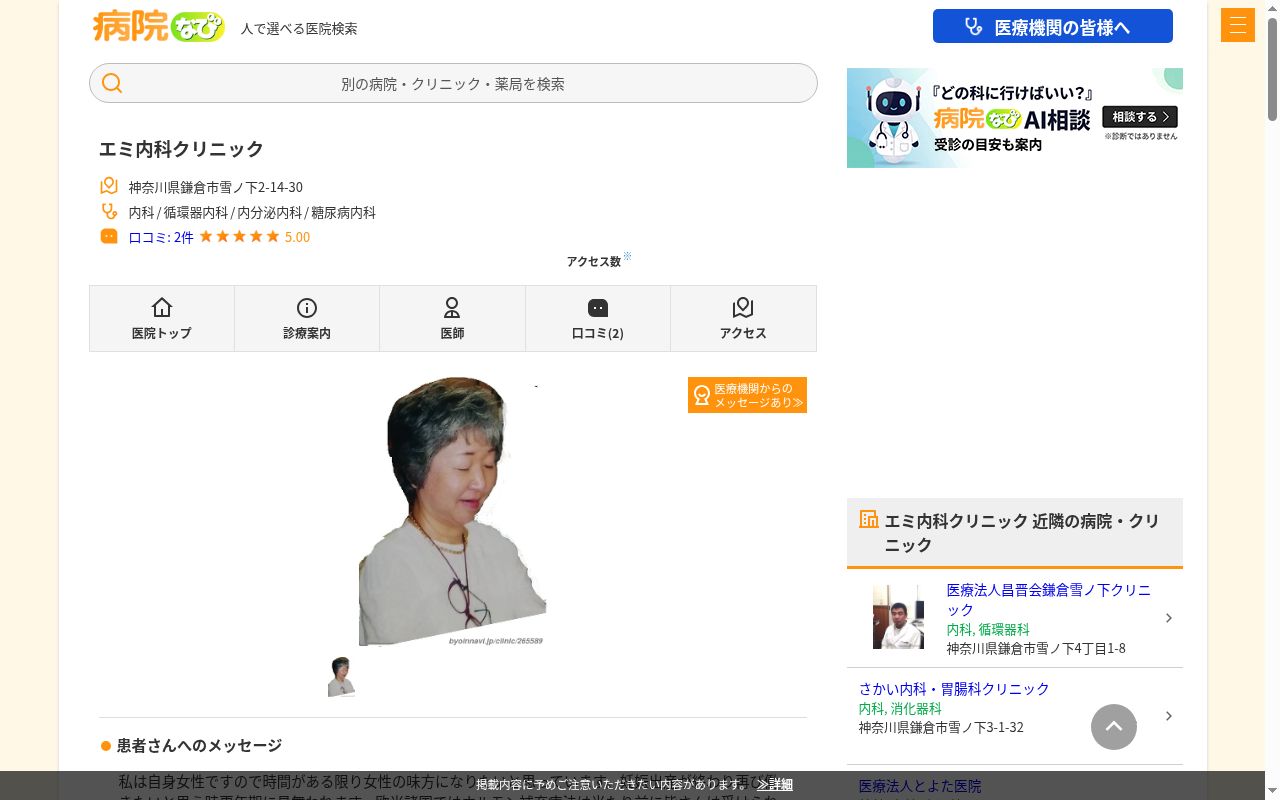Click the エミ内科クリニック heading

(181, 149)
